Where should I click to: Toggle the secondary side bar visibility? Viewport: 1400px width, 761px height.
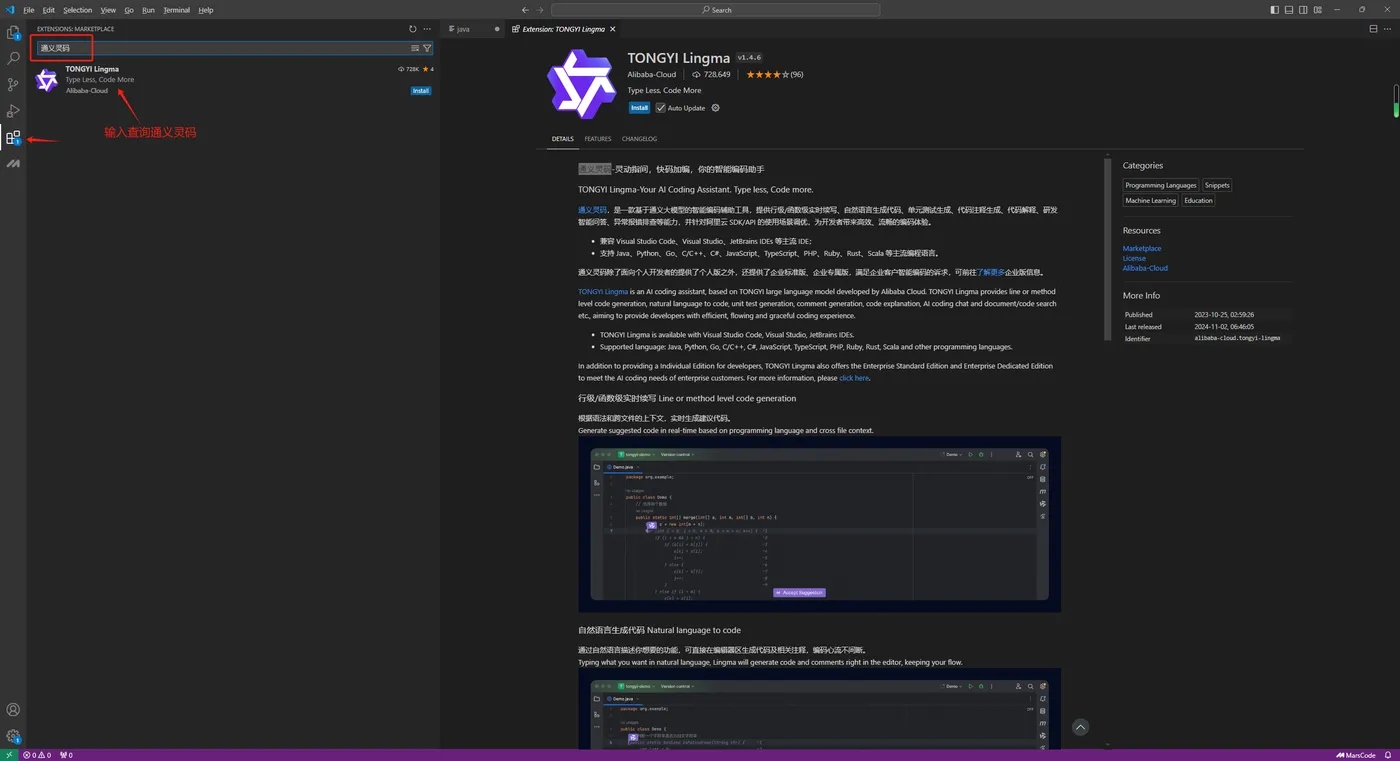(1303, 10)
